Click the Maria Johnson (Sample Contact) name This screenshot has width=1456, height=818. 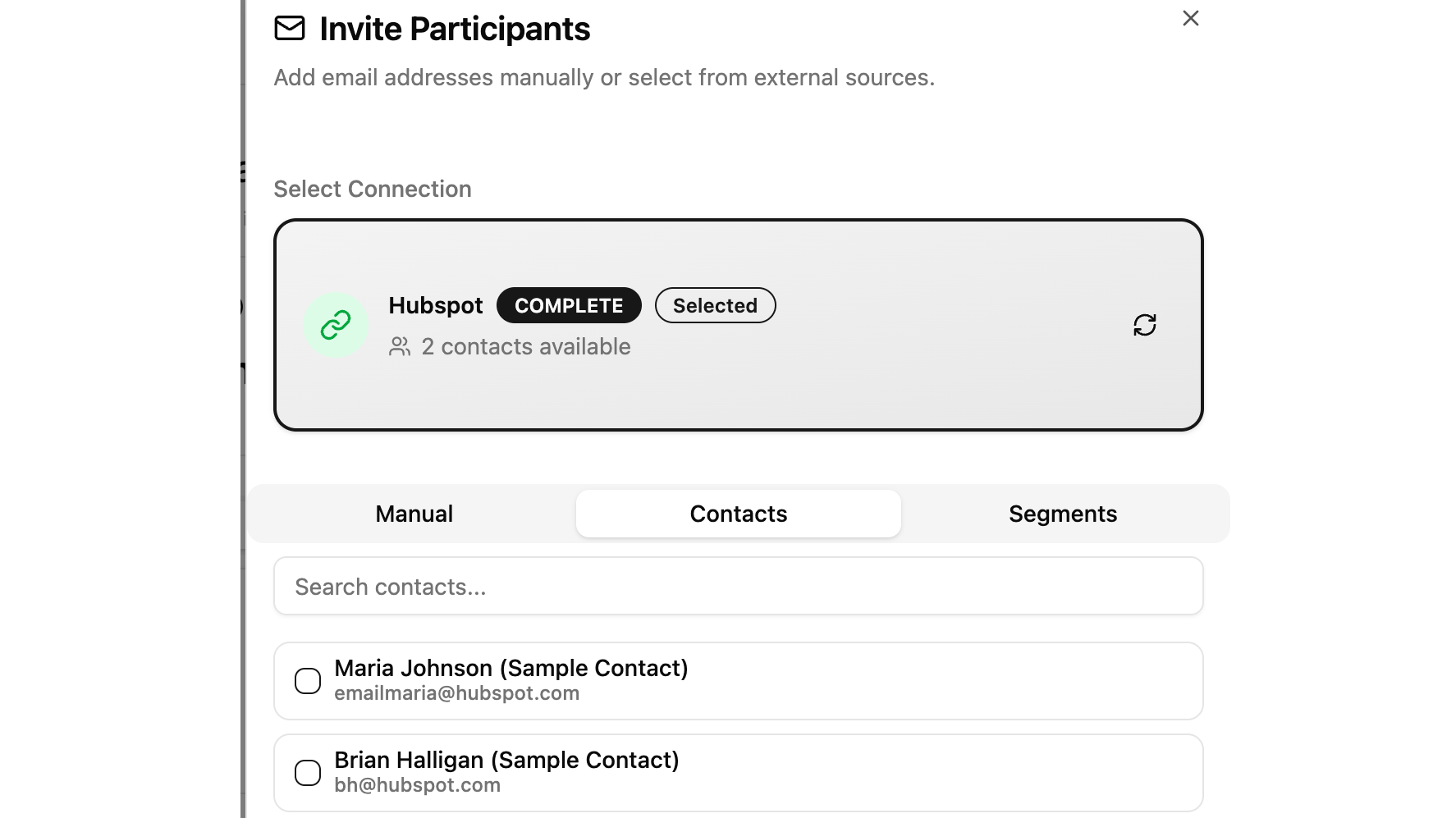[x=511, y=668]
